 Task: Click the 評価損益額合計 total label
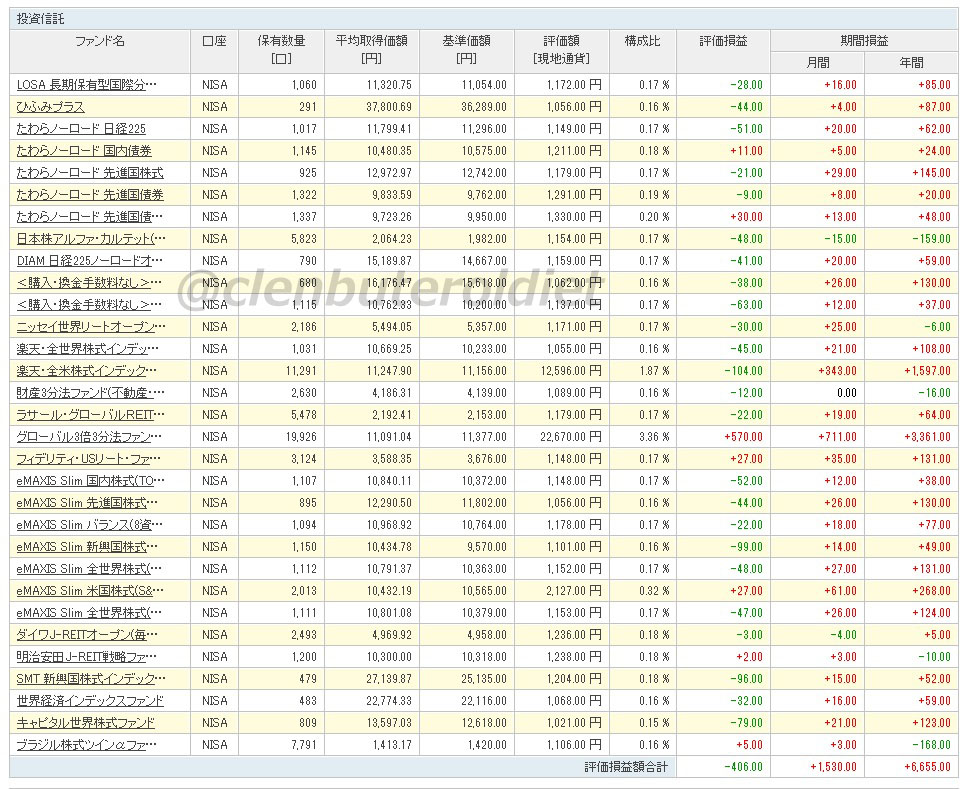[x=626, y=767]
